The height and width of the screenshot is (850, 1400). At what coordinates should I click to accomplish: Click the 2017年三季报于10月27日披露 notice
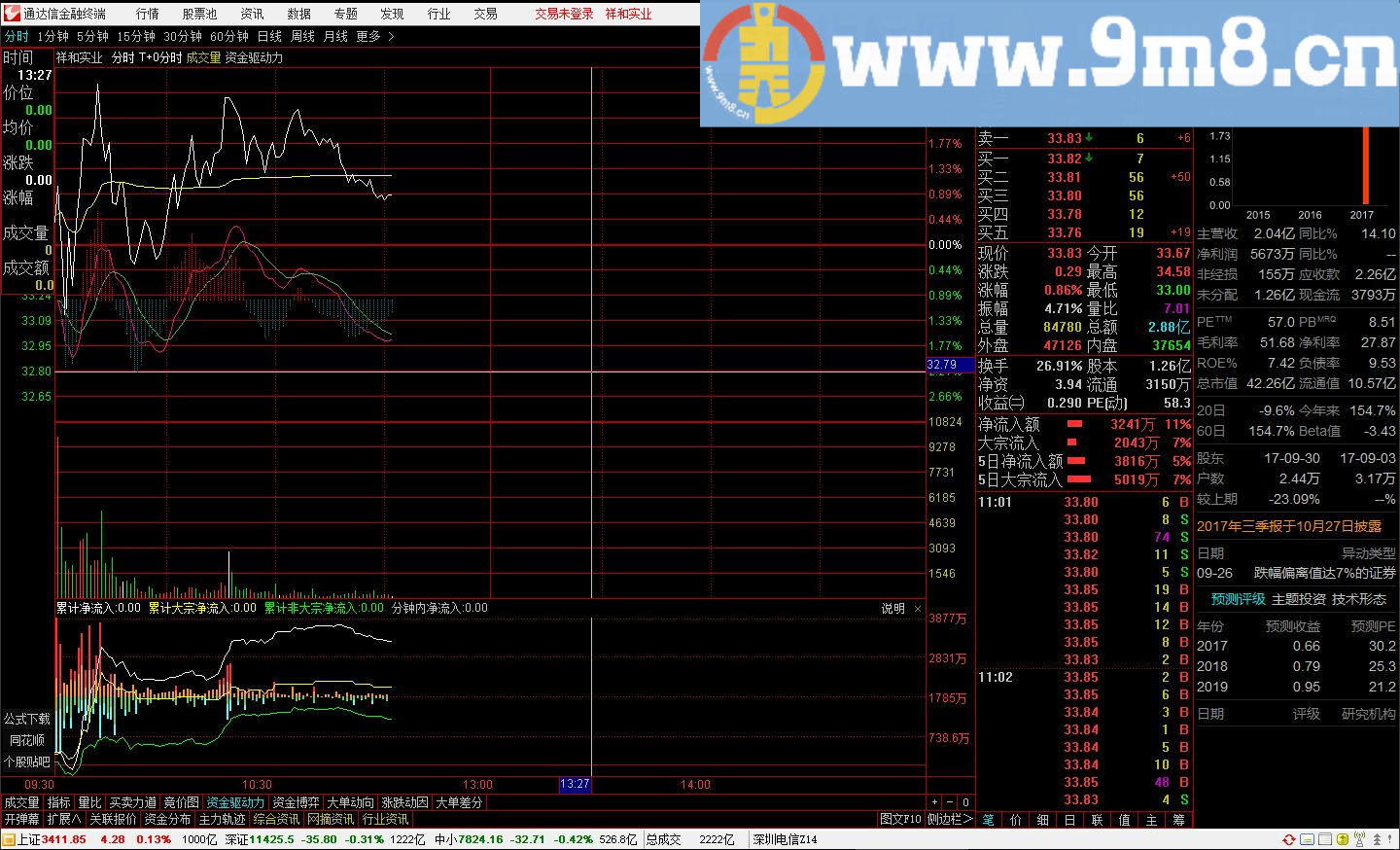[x=1289, y=526]
